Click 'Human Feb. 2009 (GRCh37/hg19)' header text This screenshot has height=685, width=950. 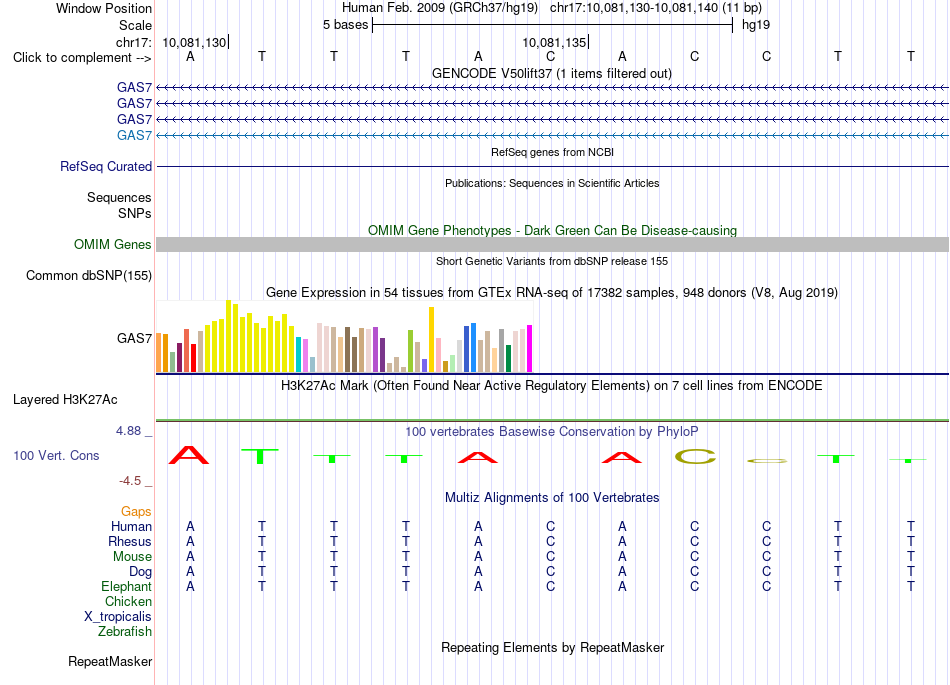tap(440, 8)
